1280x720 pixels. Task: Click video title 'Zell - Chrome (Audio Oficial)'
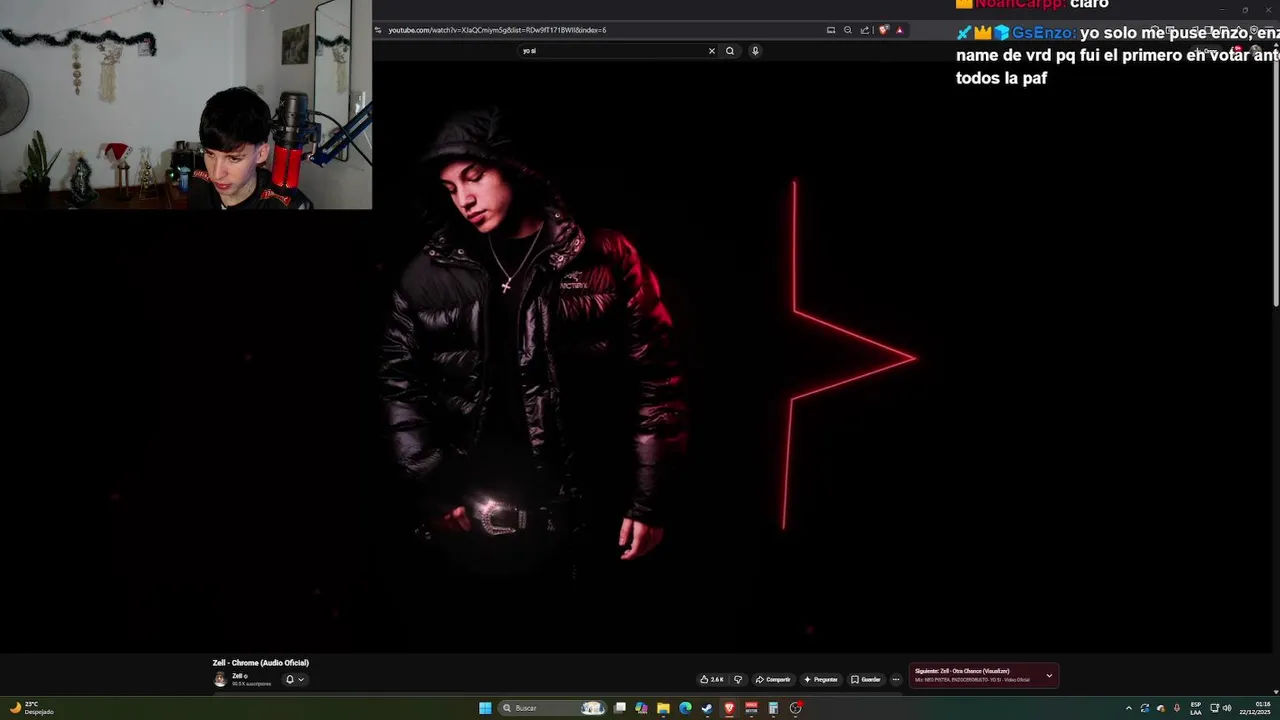click(x=260, y=663)
